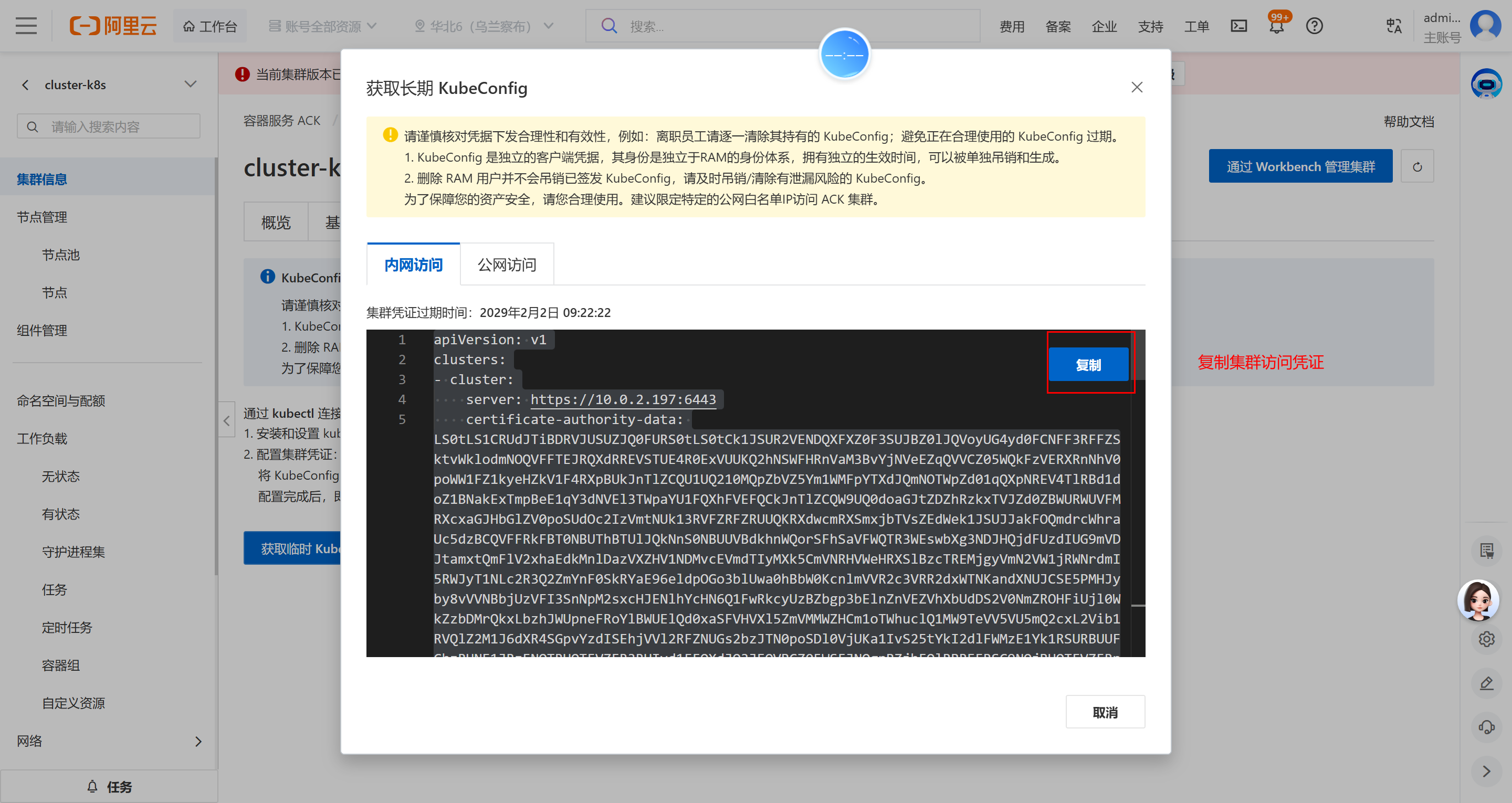1512x803 pixels.
Task: Select 集群信息 in the sidebar
Action: pos(41,179)
